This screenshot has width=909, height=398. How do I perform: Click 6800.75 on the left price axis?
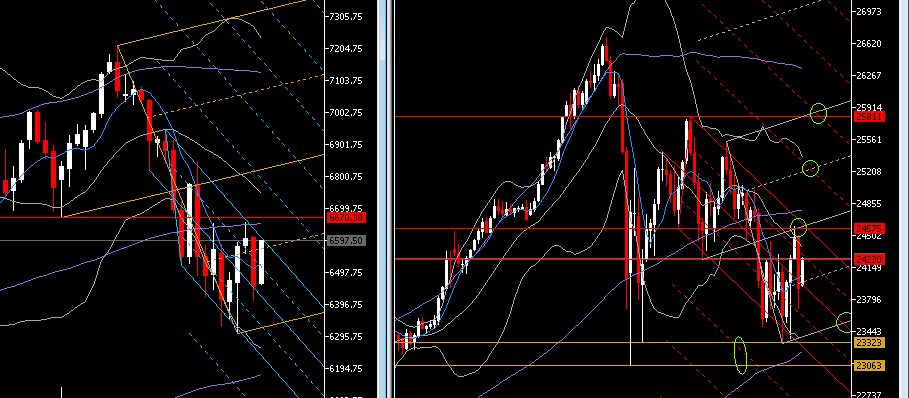tap(347, 177)
